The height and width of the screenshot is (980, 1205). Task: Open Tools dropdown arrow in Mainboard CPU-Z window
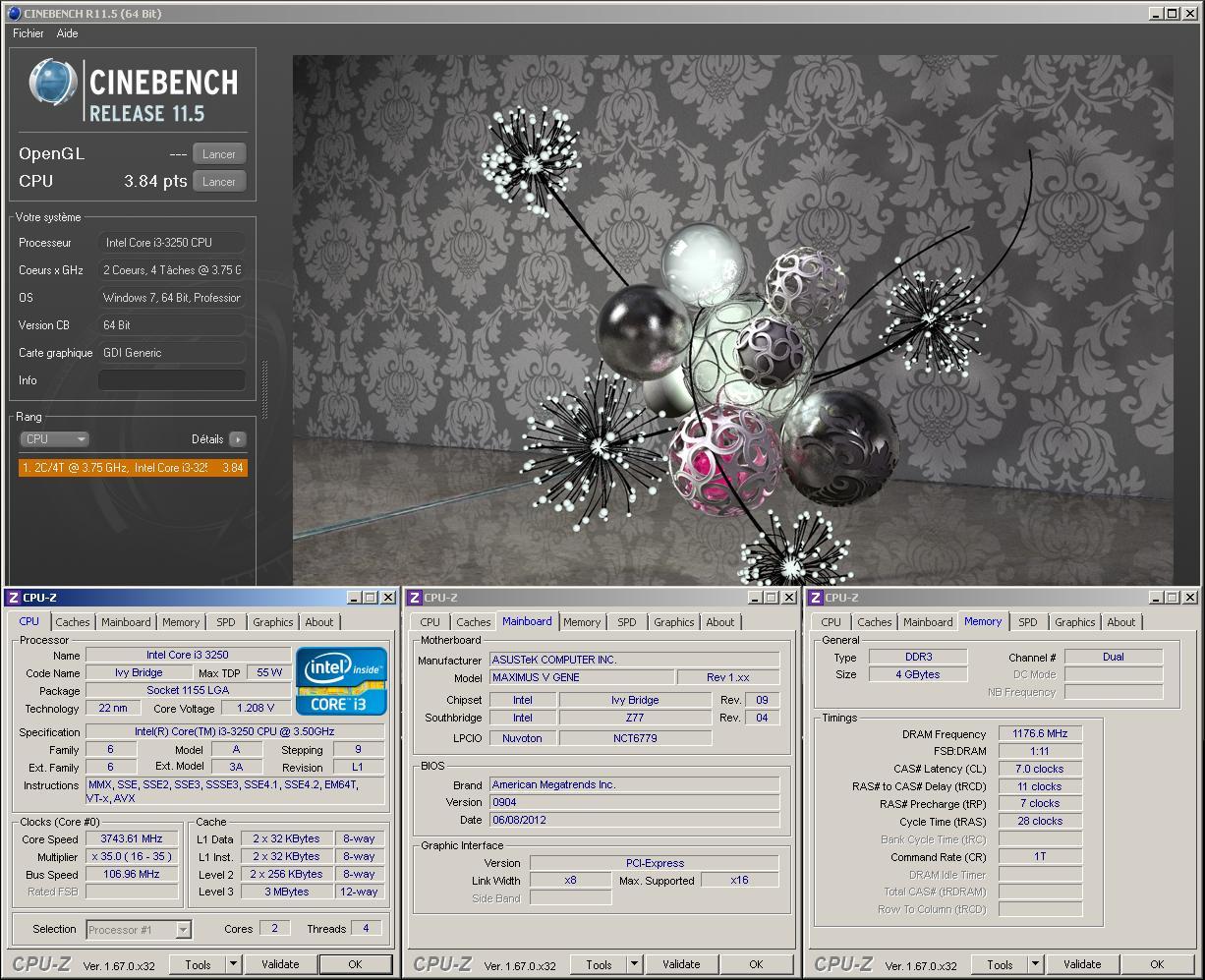(x=635, y=964)
